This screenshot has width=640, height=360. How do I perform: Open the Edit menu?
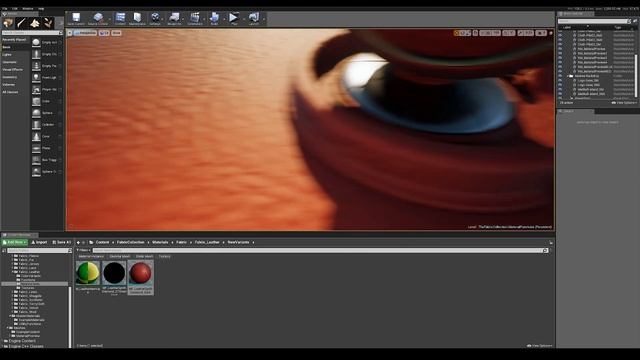pyautogui.click(x=15, y=8)
